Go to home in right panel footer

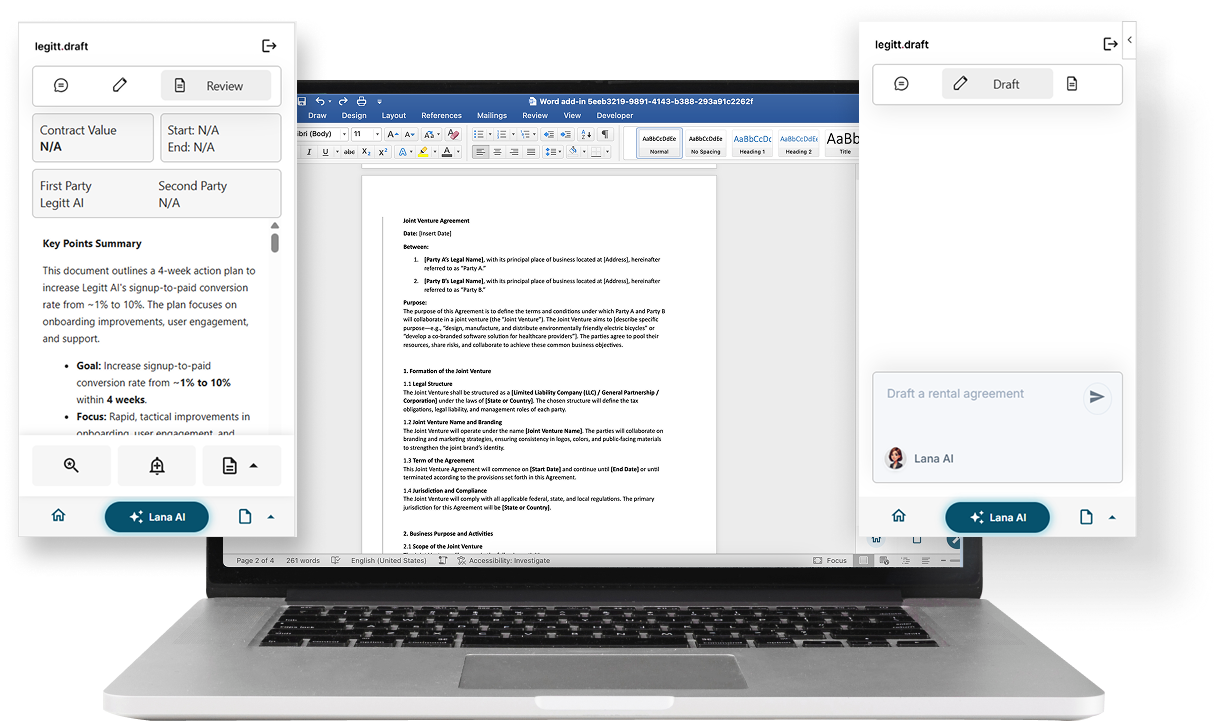[x=898, y=516]
